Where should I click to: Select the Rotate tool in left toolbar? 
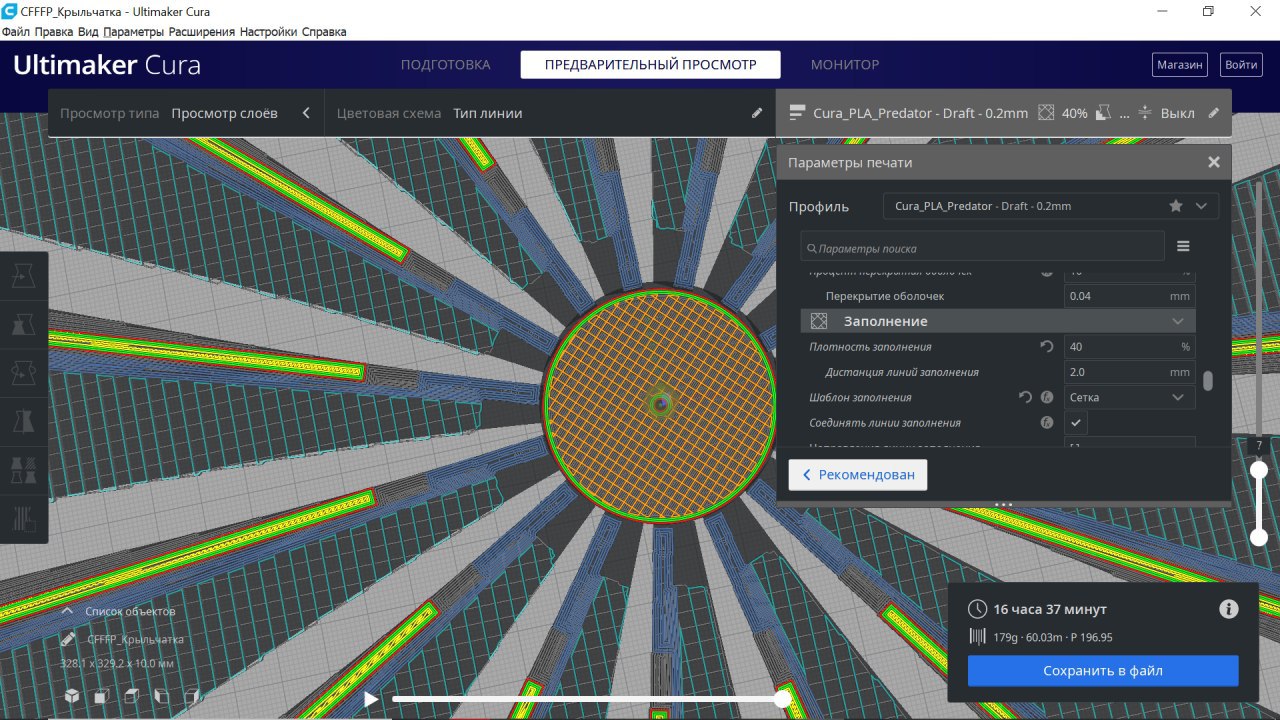click(x=24, y=372)
